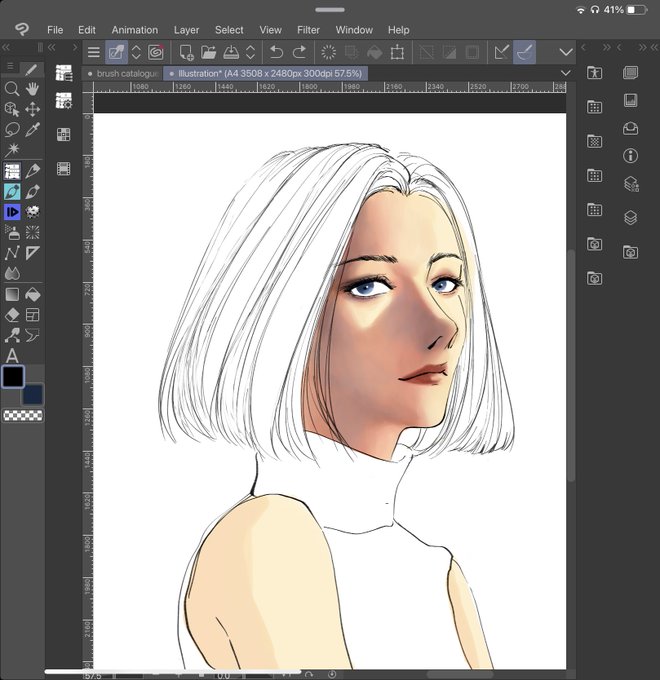This screenshot has height=680, width=660.
Task: Select the Move layer tool
Action: click(x=33, y=109)
